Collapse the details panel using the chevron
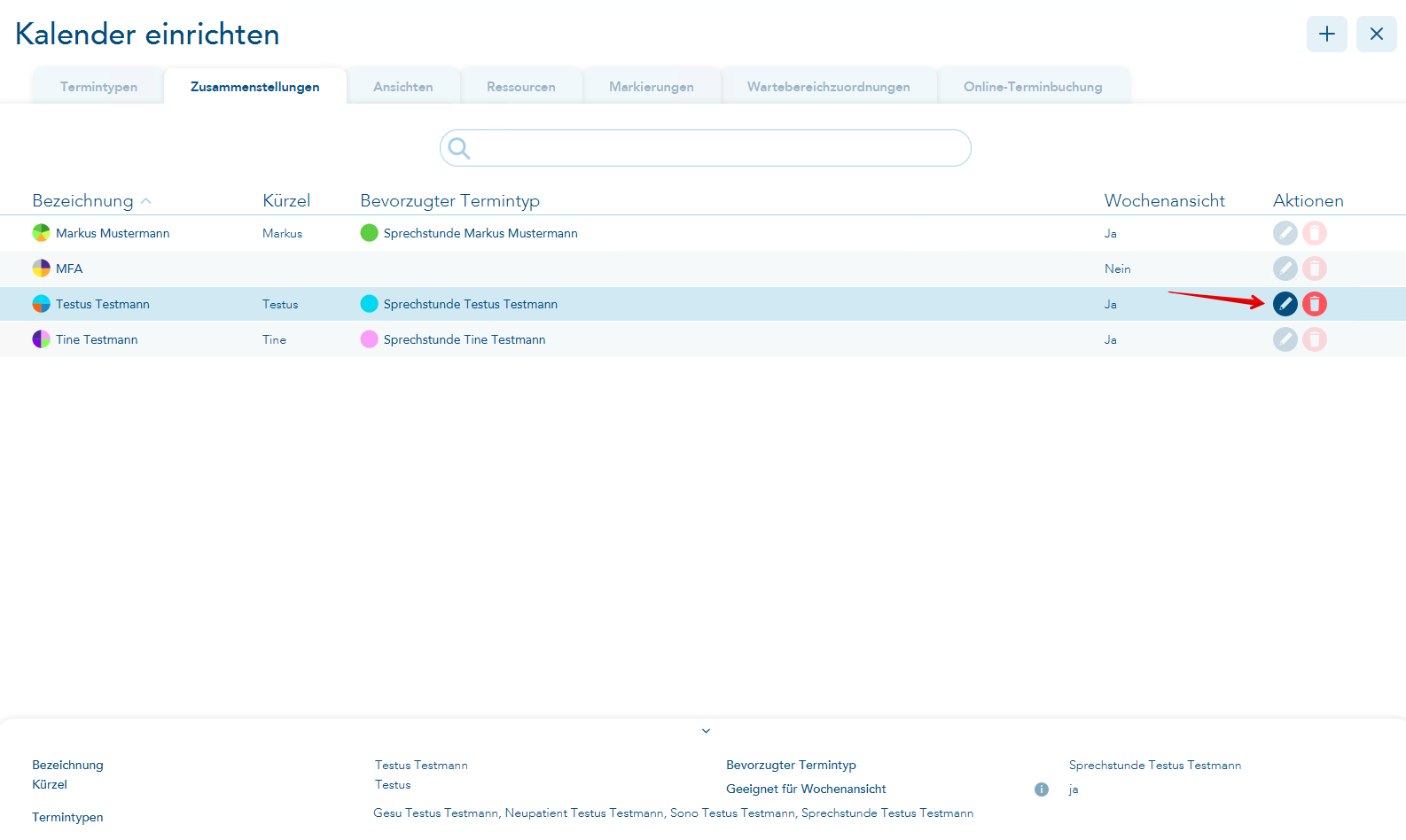1406x840 pixels. [706, 731]
